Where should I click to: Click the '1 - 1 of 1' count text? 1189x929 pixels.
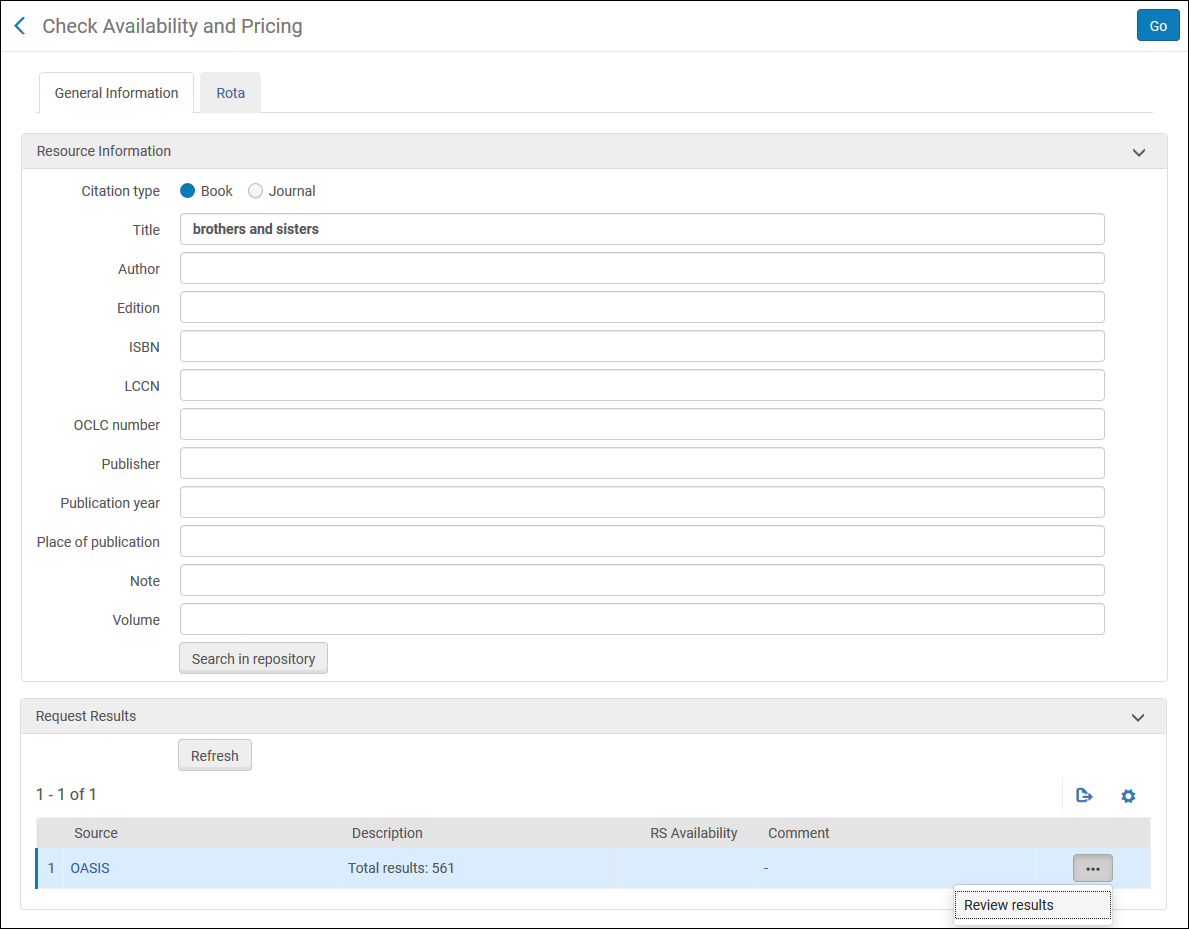tap(66, 794)
